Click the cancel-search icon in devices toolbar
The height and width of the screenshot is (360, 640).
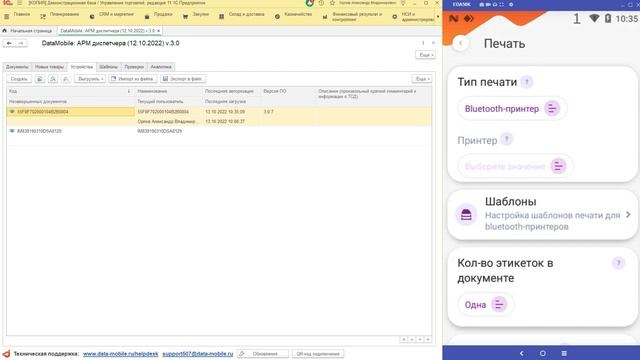66,79
